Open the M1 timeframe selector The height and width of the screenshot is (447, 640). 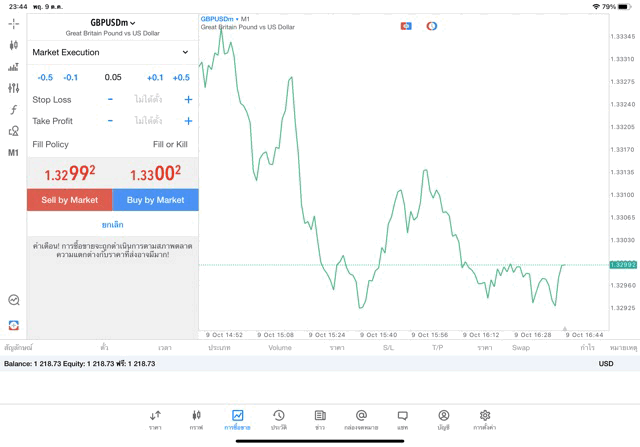tap(13, 153)
